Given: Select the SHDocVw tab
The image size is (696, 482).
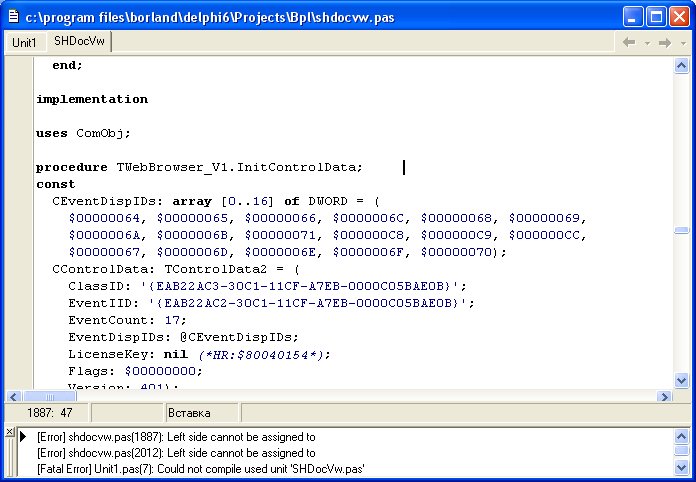Looking at the screenshot, I should [82, 42].
